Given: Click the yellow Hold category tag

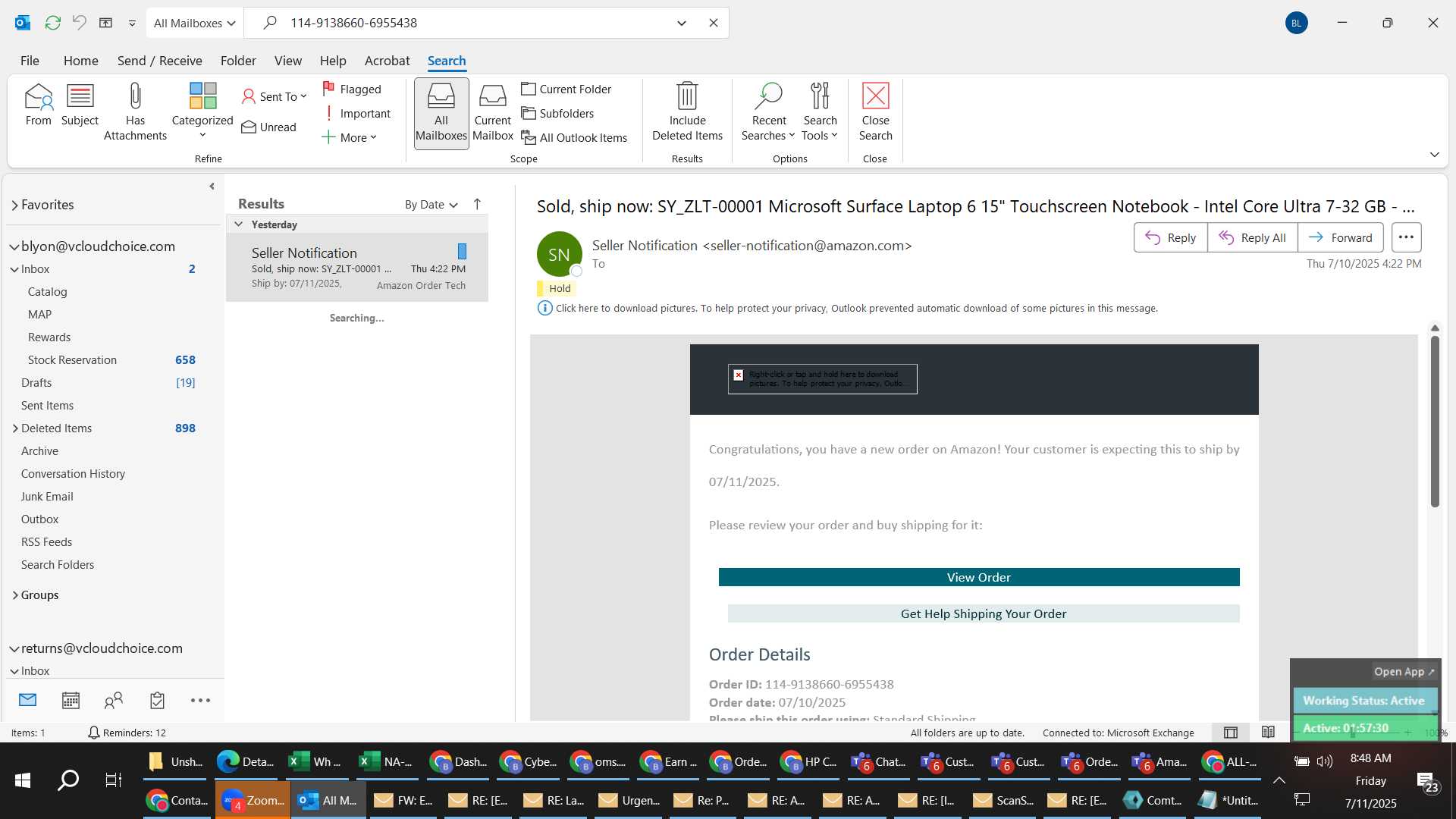Looking at the screenshot, I should pos(555,288).
